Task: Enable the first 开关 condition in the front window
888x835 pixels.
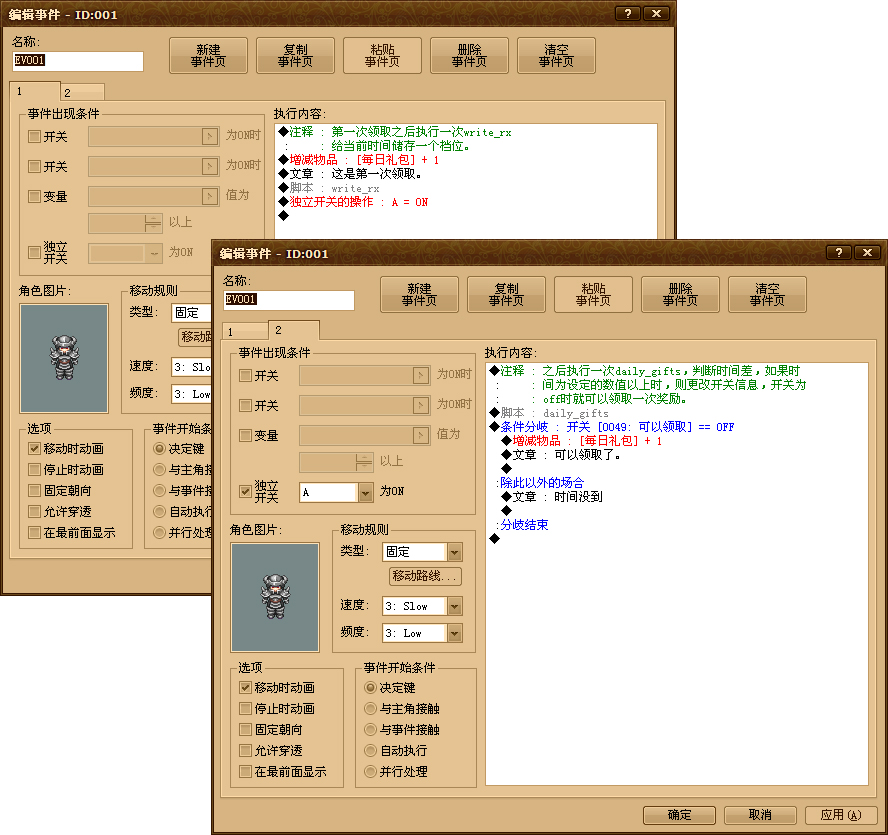Action: click(x=245, y=376)
